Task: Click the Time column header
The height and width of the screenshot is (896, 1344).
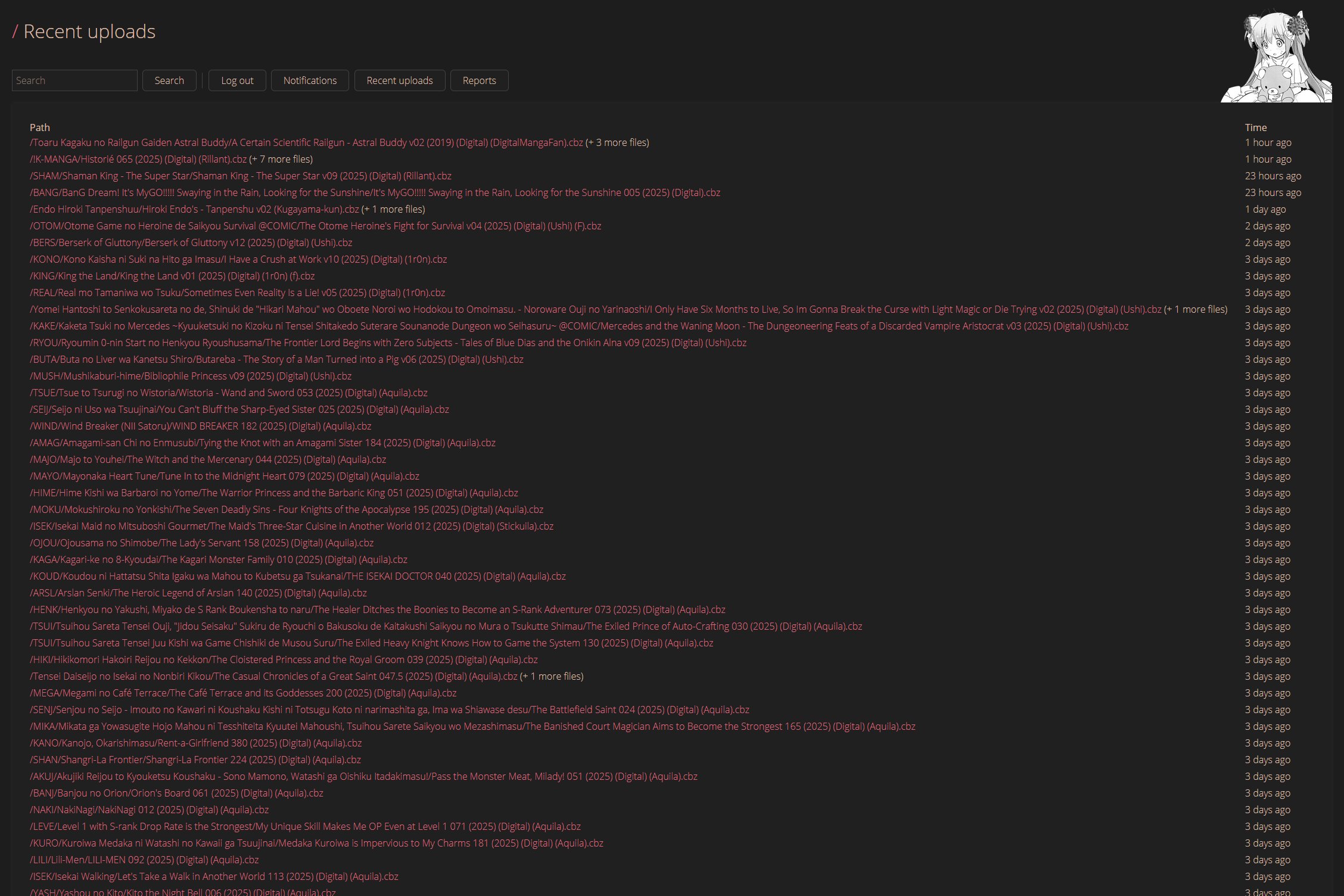Action: (x=1256, y=127)
